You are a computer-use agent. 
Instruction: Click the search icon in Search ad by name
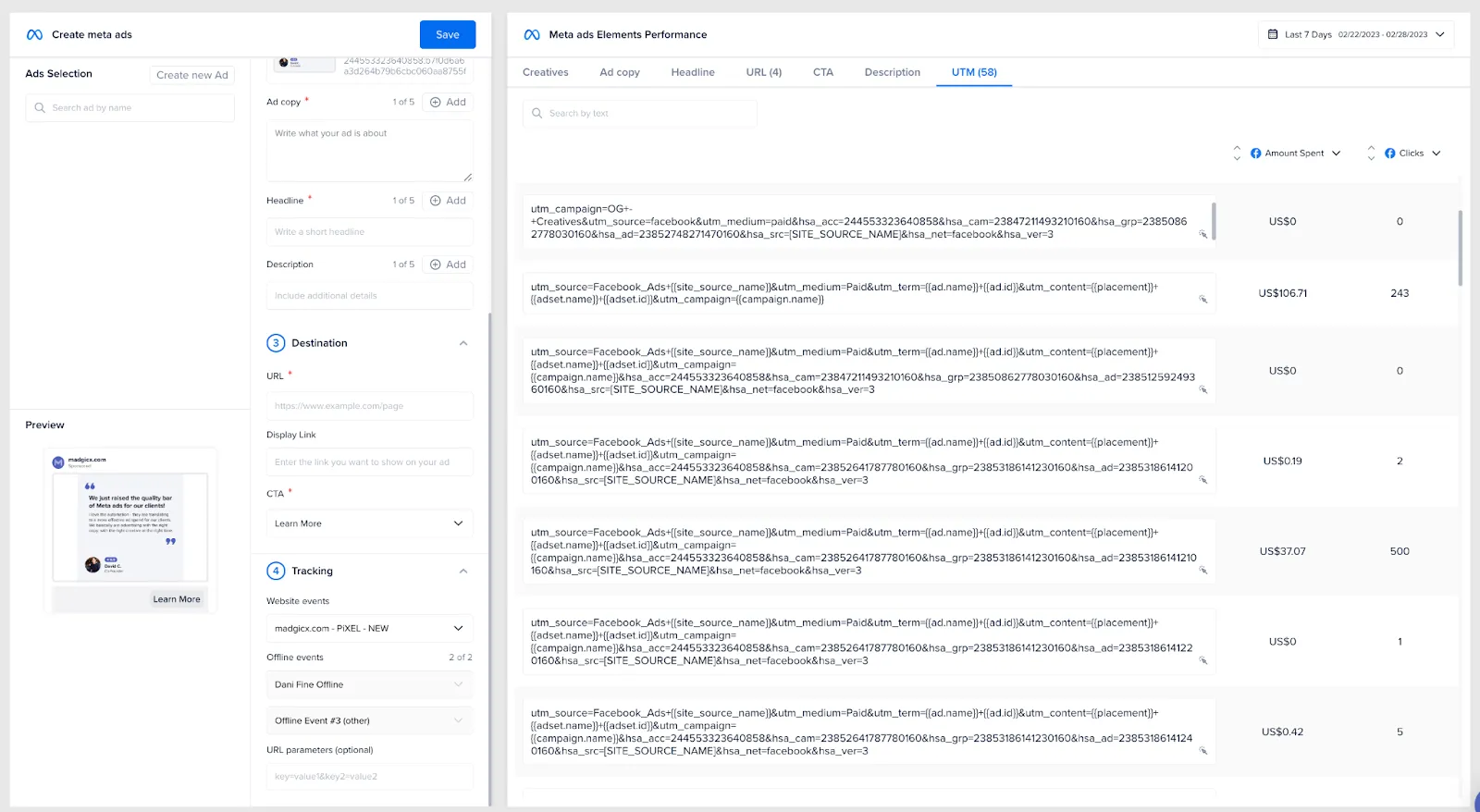pyautogui.click(x=40, y=108)
